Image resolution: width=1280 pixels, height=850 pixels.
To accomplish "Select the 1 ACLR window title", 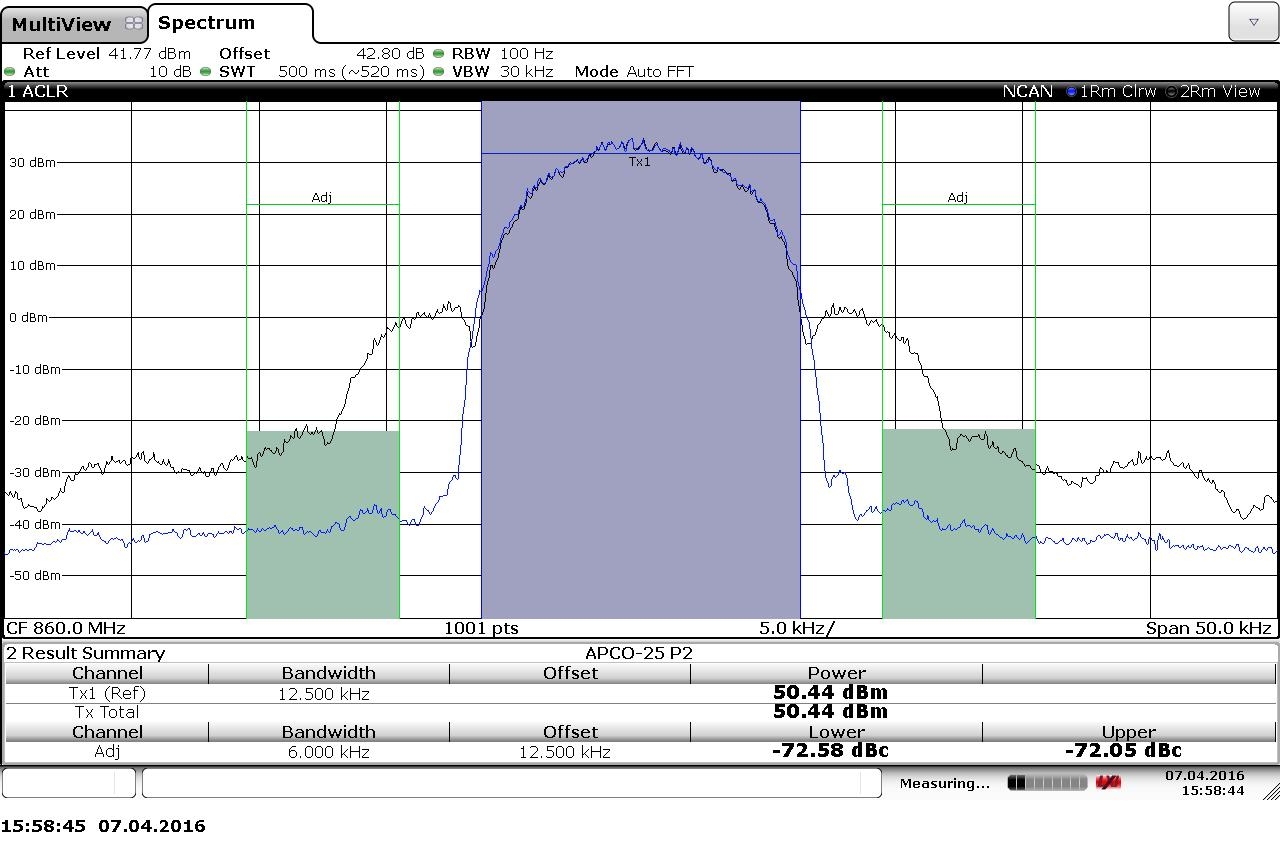I will (38, 91).
